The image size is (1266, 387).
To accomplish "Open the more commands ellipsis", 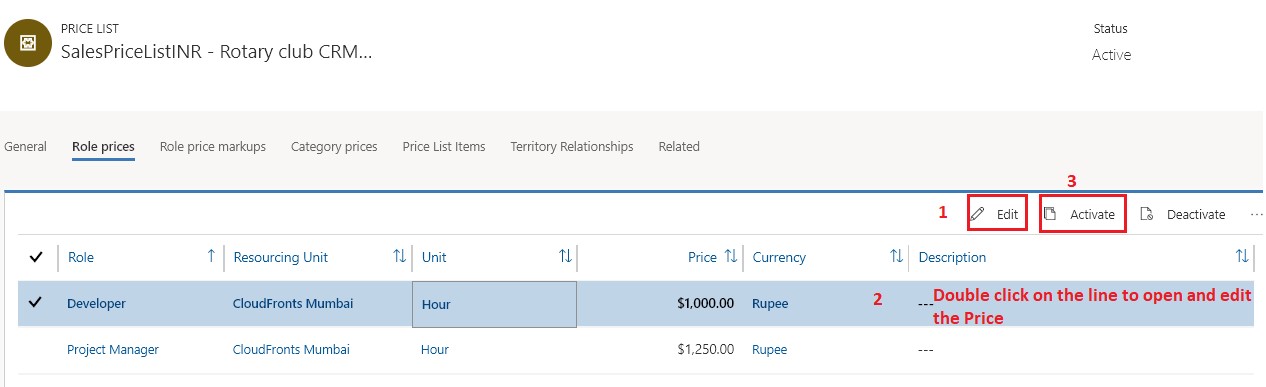I will click(x=1256, y=214).
